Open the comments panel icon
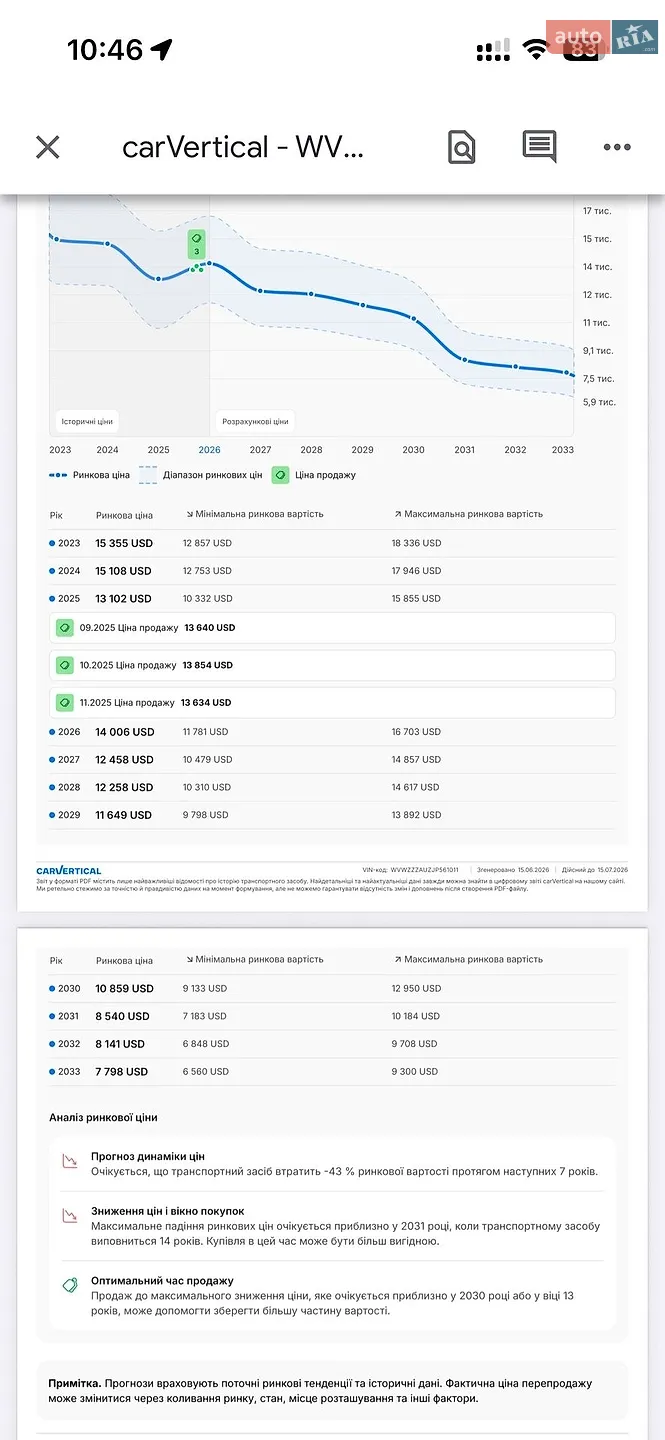This screenshot has width=665, height=1440. click(x=539, y=147)
